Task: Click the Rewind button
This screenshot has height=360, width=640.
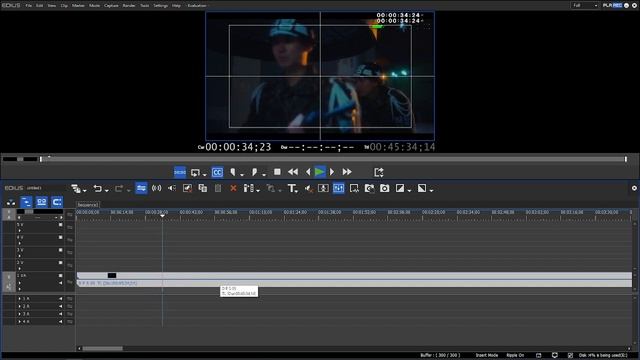Action: point(293,172)
